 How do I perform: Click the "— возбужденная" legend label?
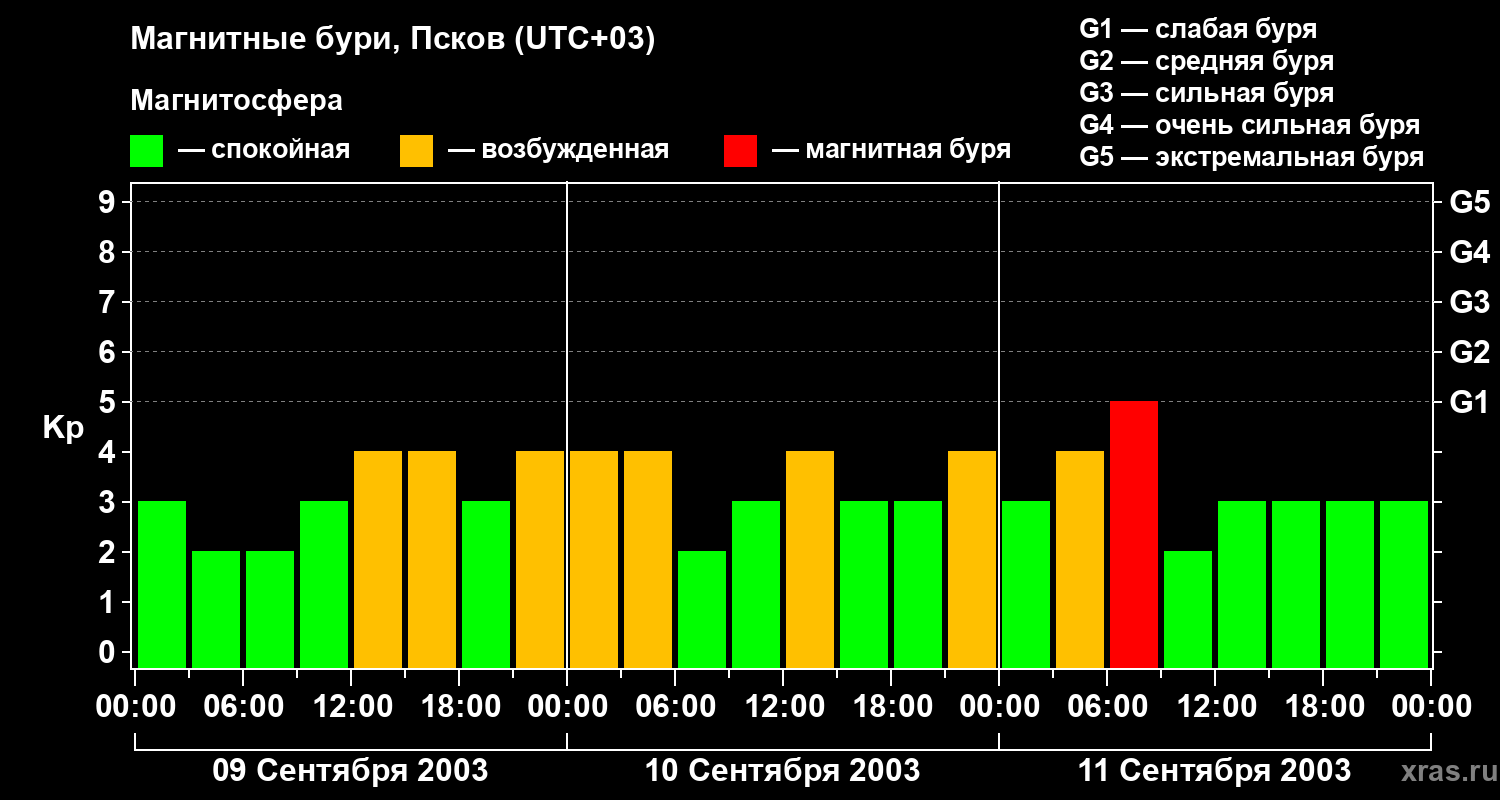click(558, 150)
